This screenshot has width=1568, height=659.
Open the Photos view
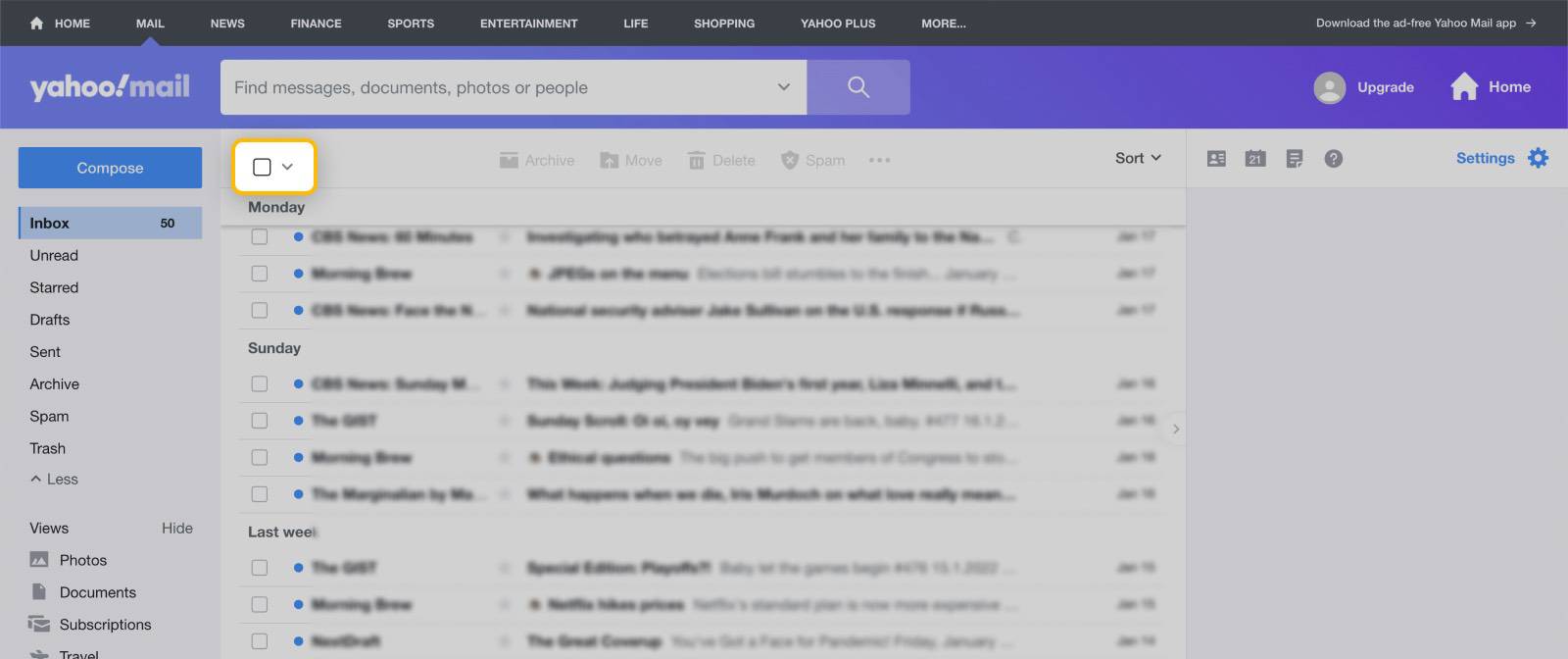(69, 560)
